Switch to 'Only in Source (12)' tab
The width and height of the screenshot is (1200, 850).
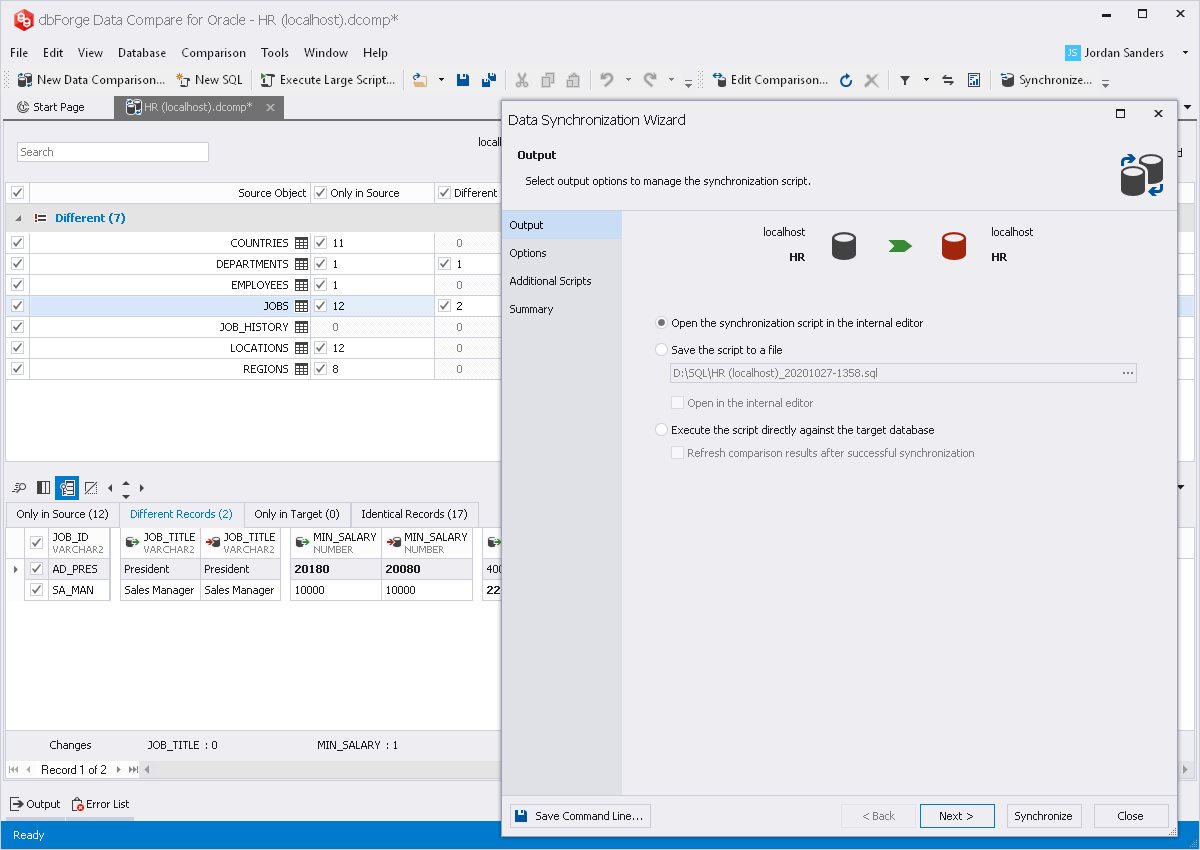[x=62, y=514]
